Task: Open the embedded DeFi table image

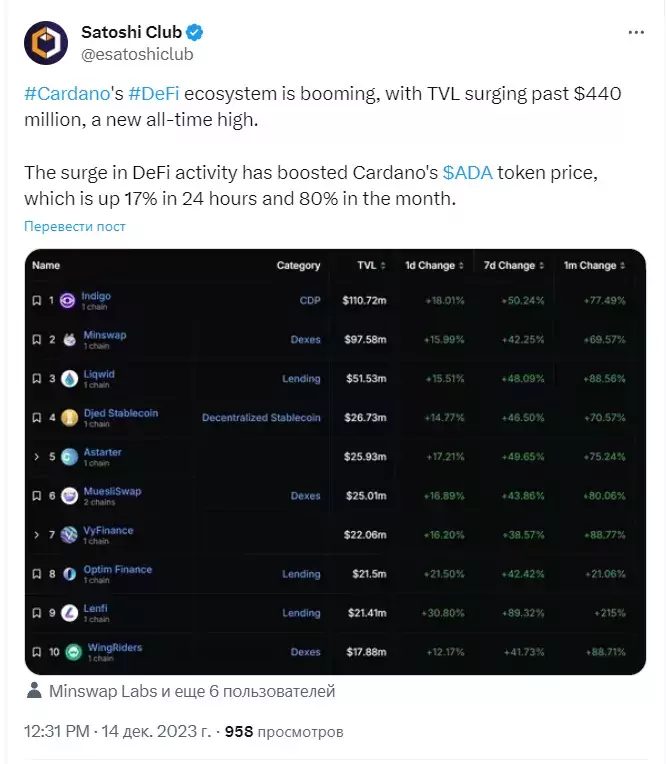Action: [335, 462]
